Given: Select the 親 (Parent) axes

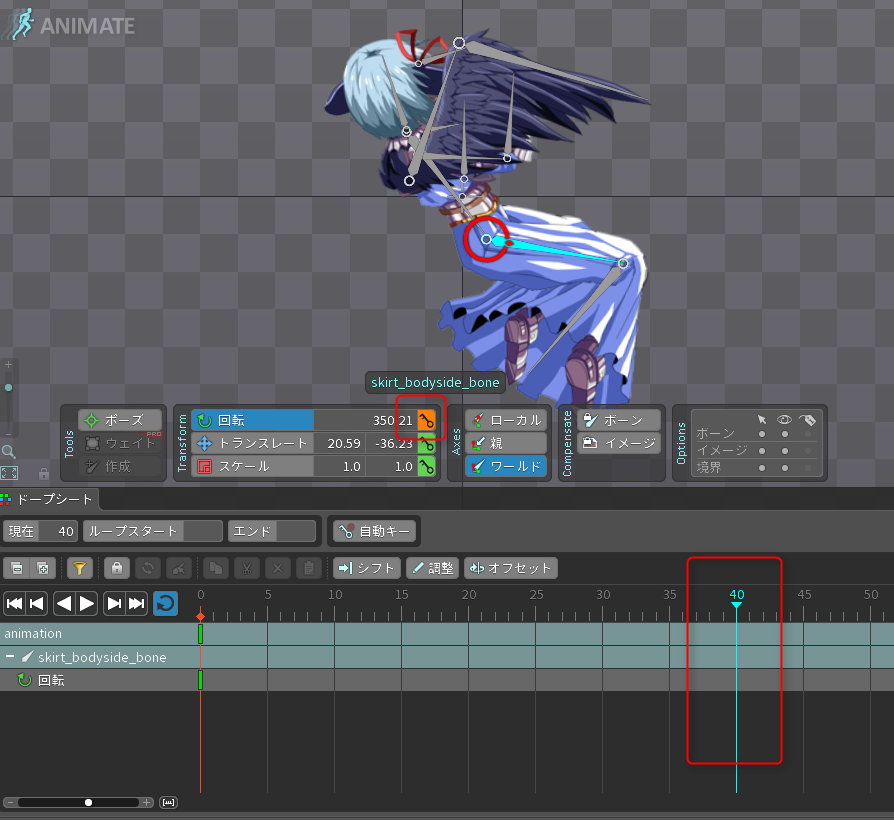Looking at the screenshot, I should (506, 443).
